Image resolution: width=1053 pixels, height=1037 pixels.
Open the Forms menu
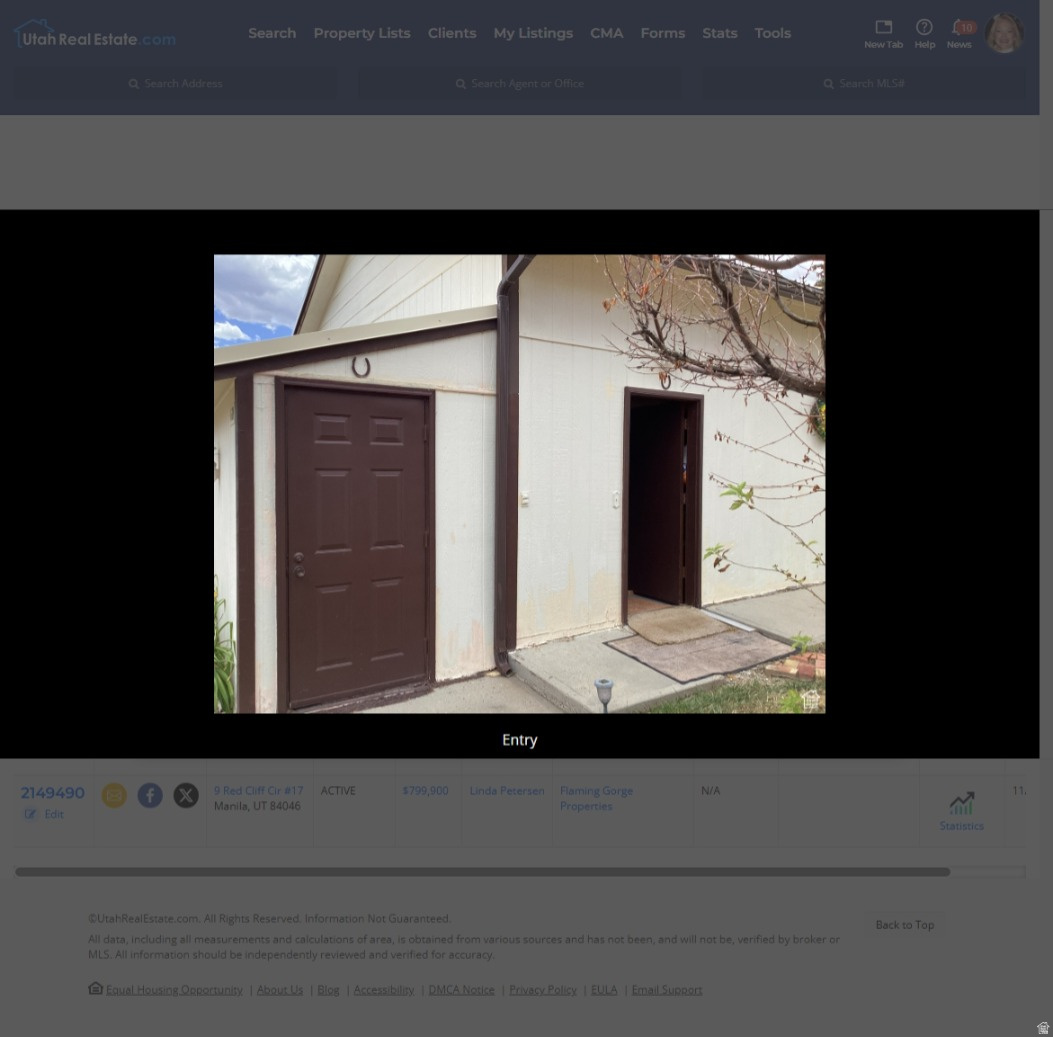click(x=662, y=32)
